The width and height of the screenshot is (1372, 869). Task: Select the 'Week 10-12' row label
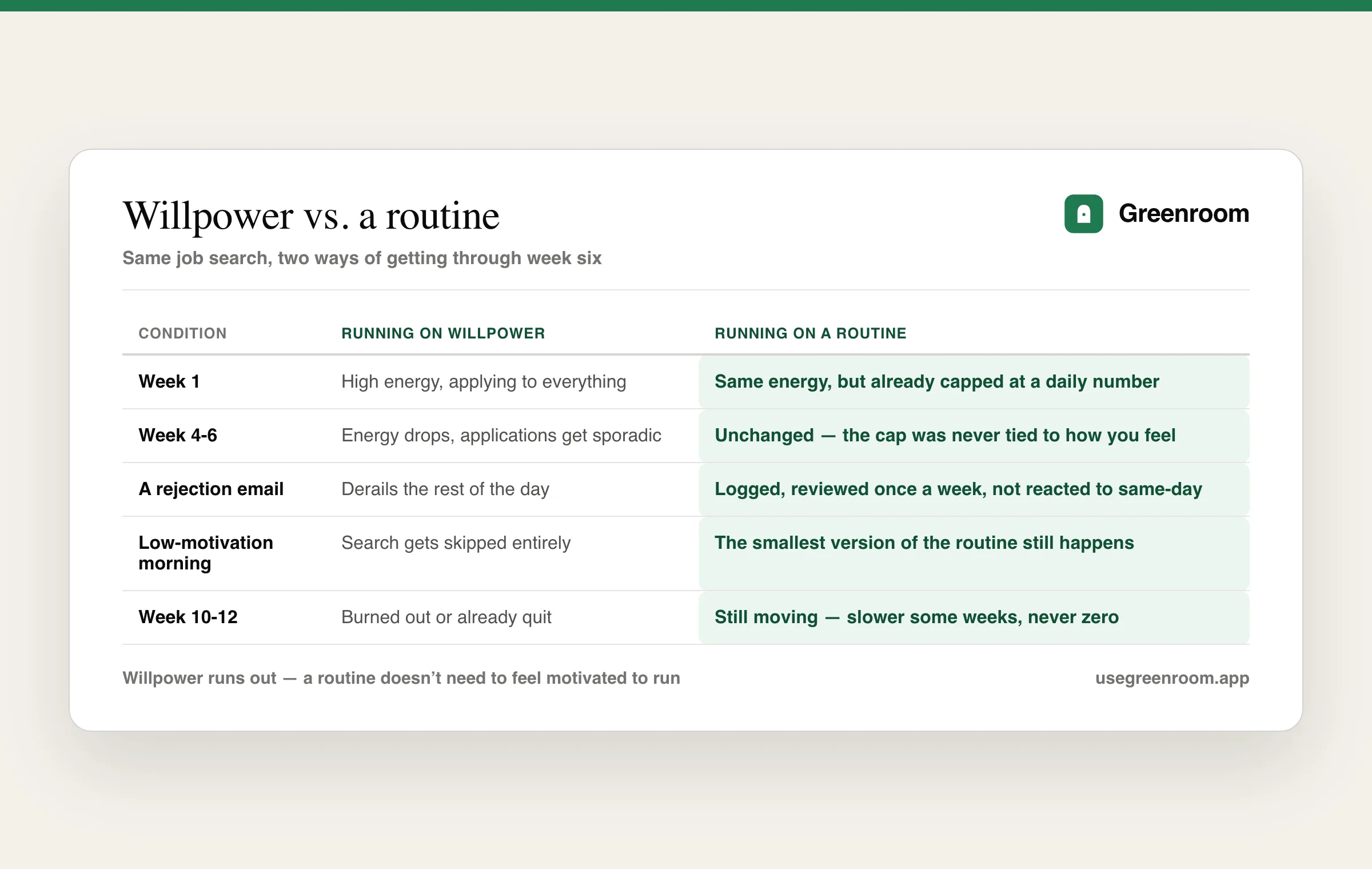pyautogui.click(x=188, y=617)
